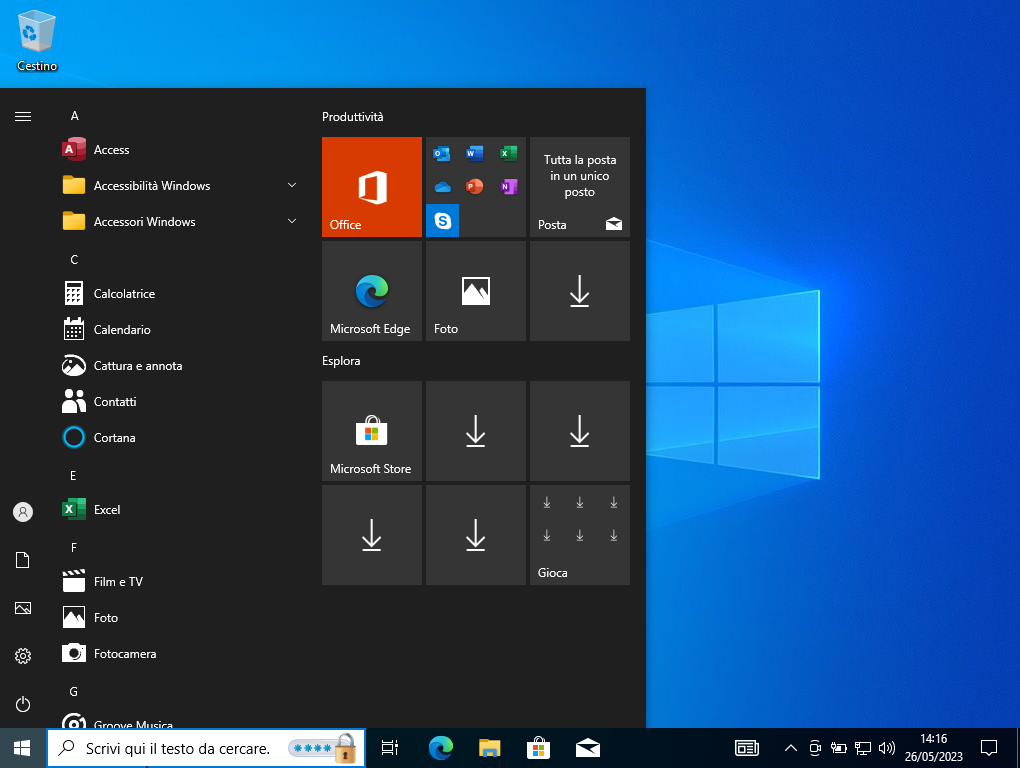Screen dimensions: 1020x768
Task: Open Settings gear in Start sidebar
Action: [23, 656]
